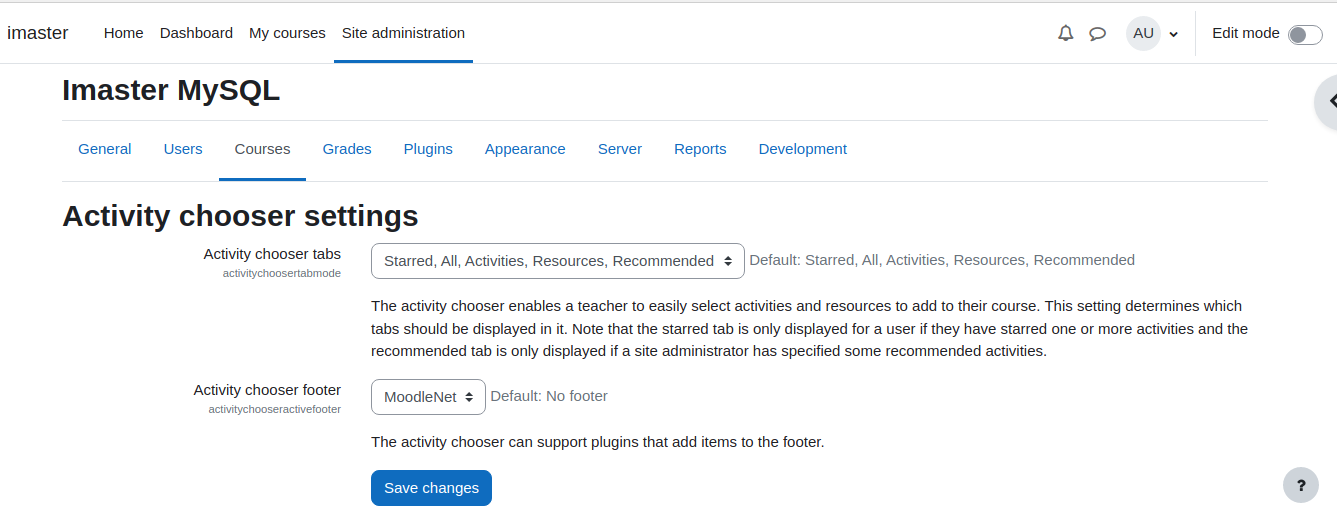1337x528 pixels.
Task: Go to the Reports tab
Action: point(700,149)
